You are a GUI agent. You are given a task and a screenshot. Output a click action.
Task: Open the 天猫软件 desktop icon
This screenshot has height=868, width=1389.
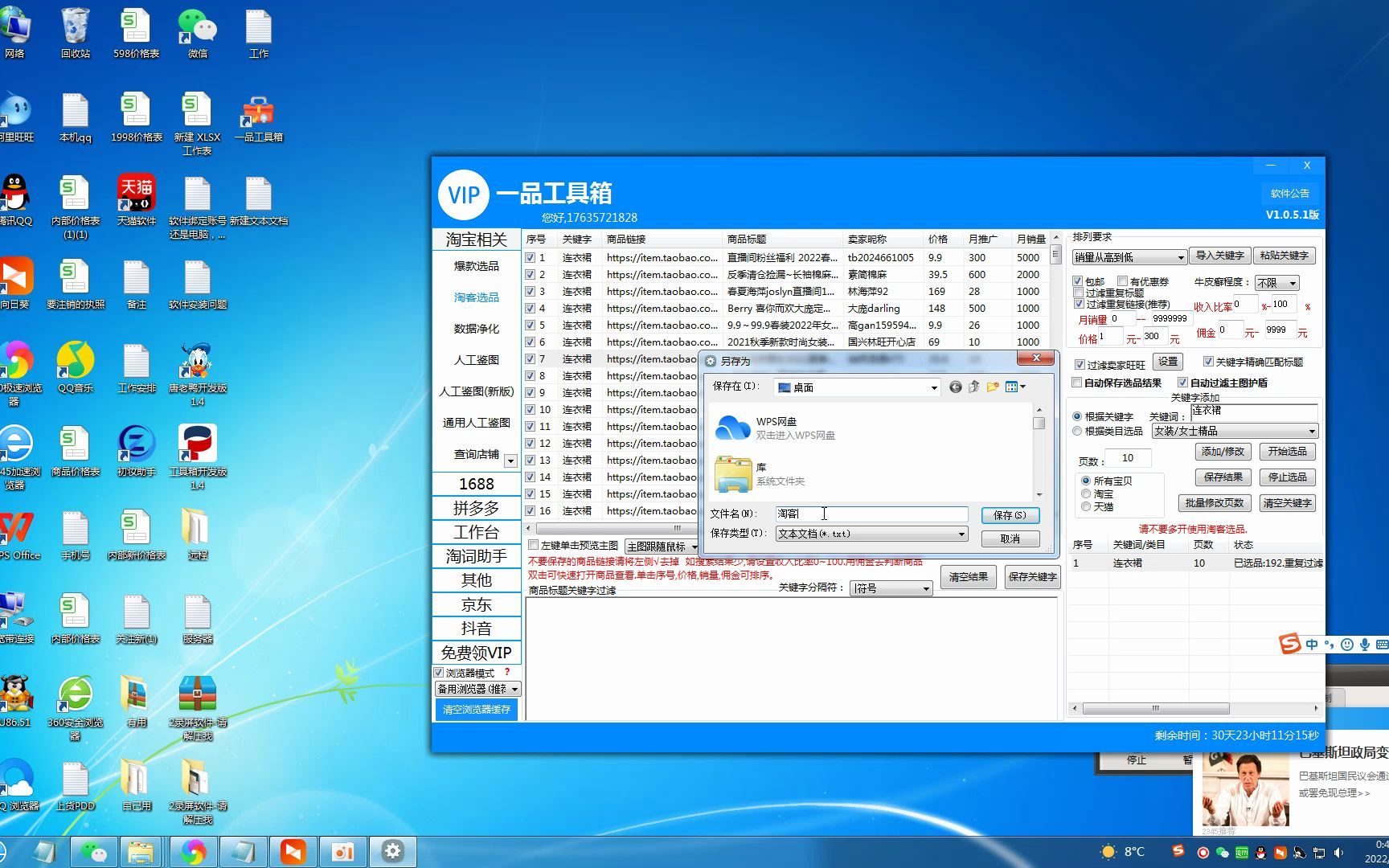click(136, 201)
